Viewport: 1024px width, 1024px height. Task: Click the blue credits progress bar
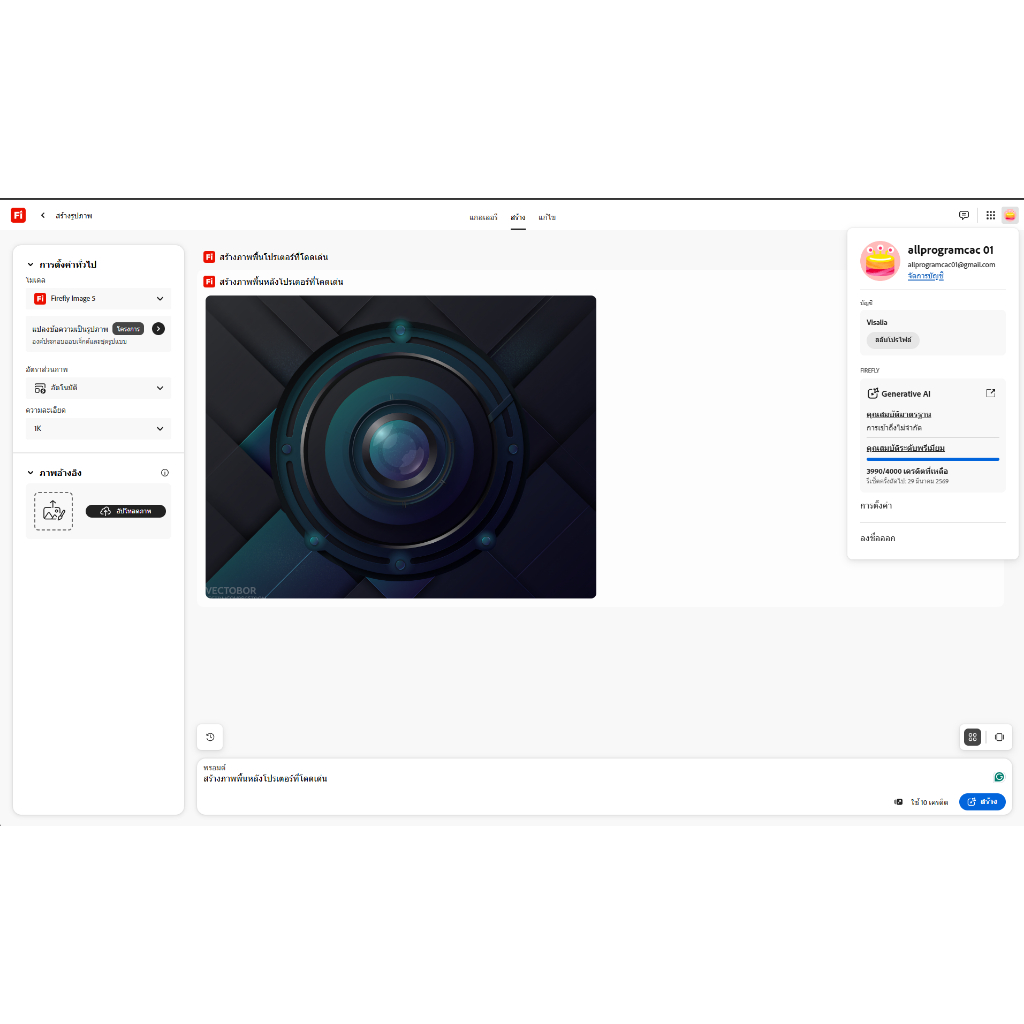click(x=933, y=460)
